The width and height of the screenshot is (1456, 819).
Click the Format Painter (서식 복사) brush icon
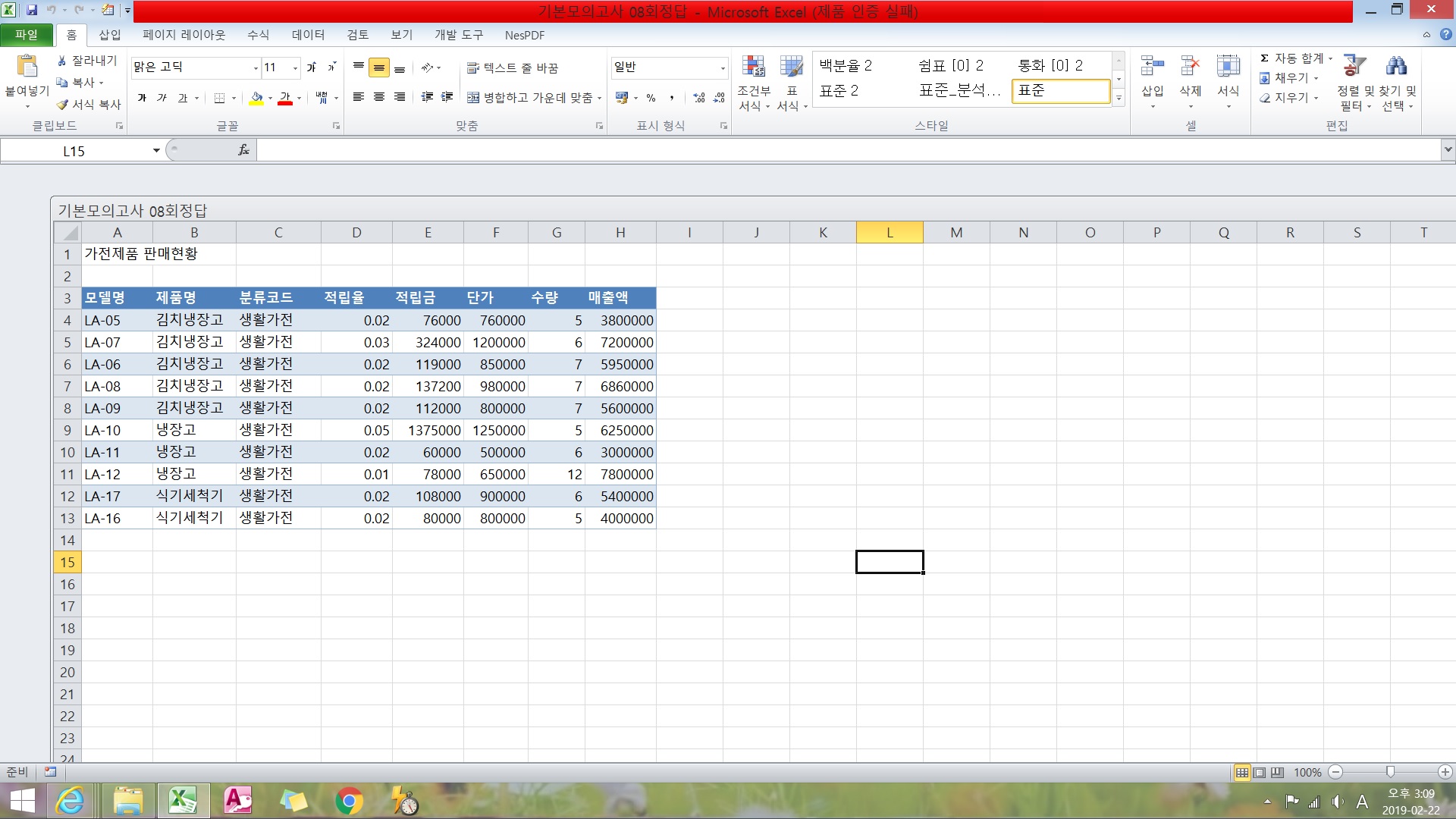(x=63, y=105)
